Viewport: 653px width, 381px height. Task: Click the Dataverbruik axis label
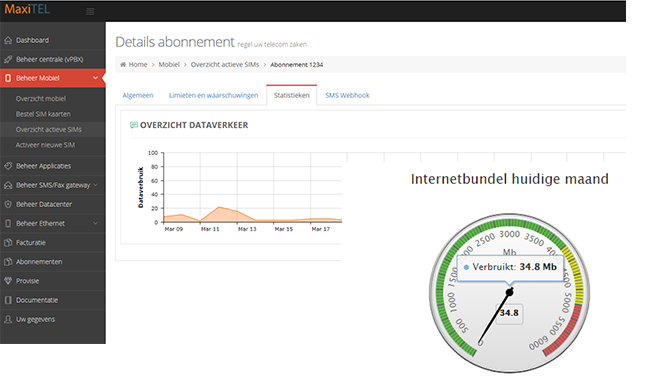(x=141, y=187)
